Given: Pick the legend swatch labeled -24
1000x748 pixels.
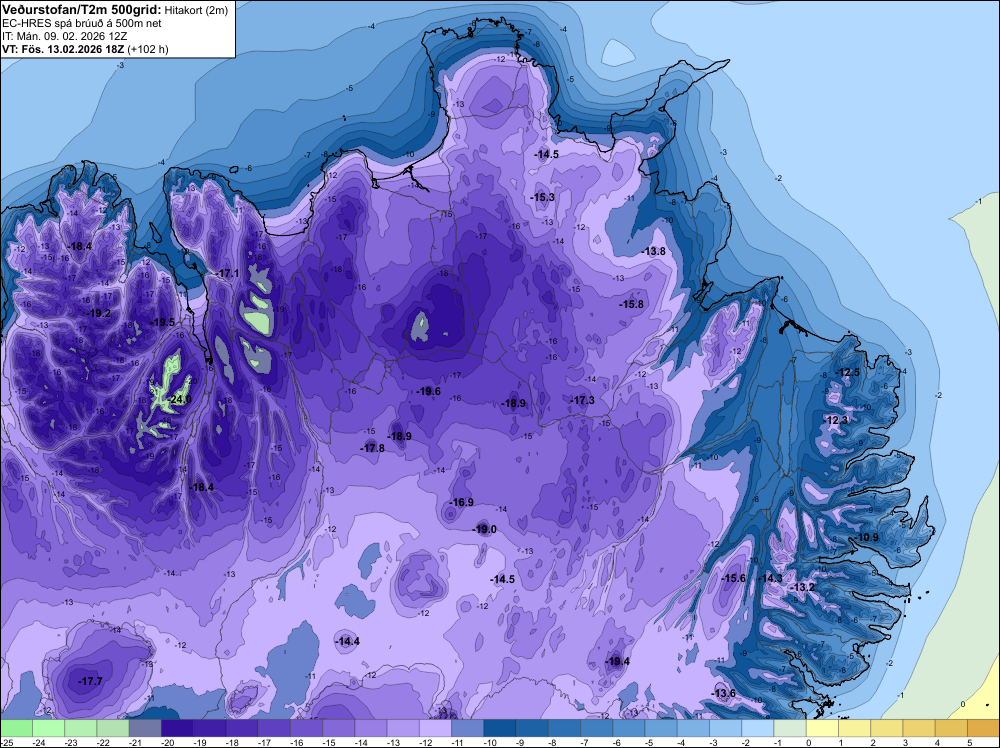Looking at the screenshot, I should tap(48, 728).
